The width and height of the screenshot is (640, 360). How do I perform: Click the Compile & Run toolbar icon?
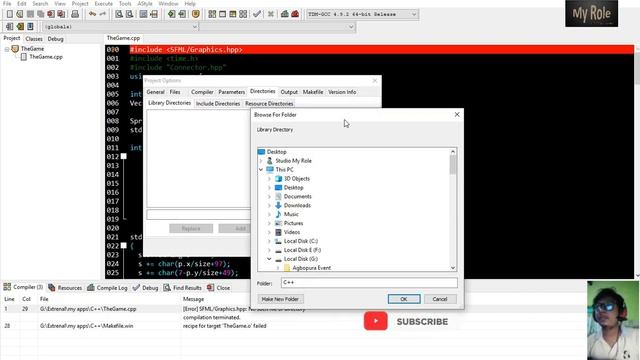[233, 14]
